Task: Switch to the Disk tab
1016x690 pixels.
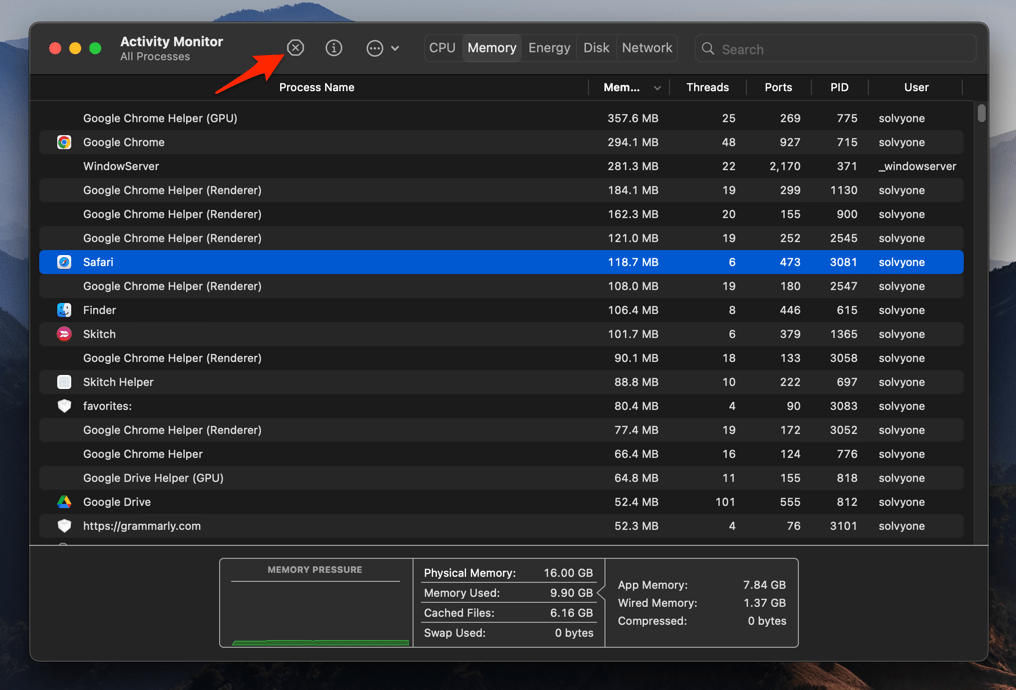Action: tap(596, 47)
